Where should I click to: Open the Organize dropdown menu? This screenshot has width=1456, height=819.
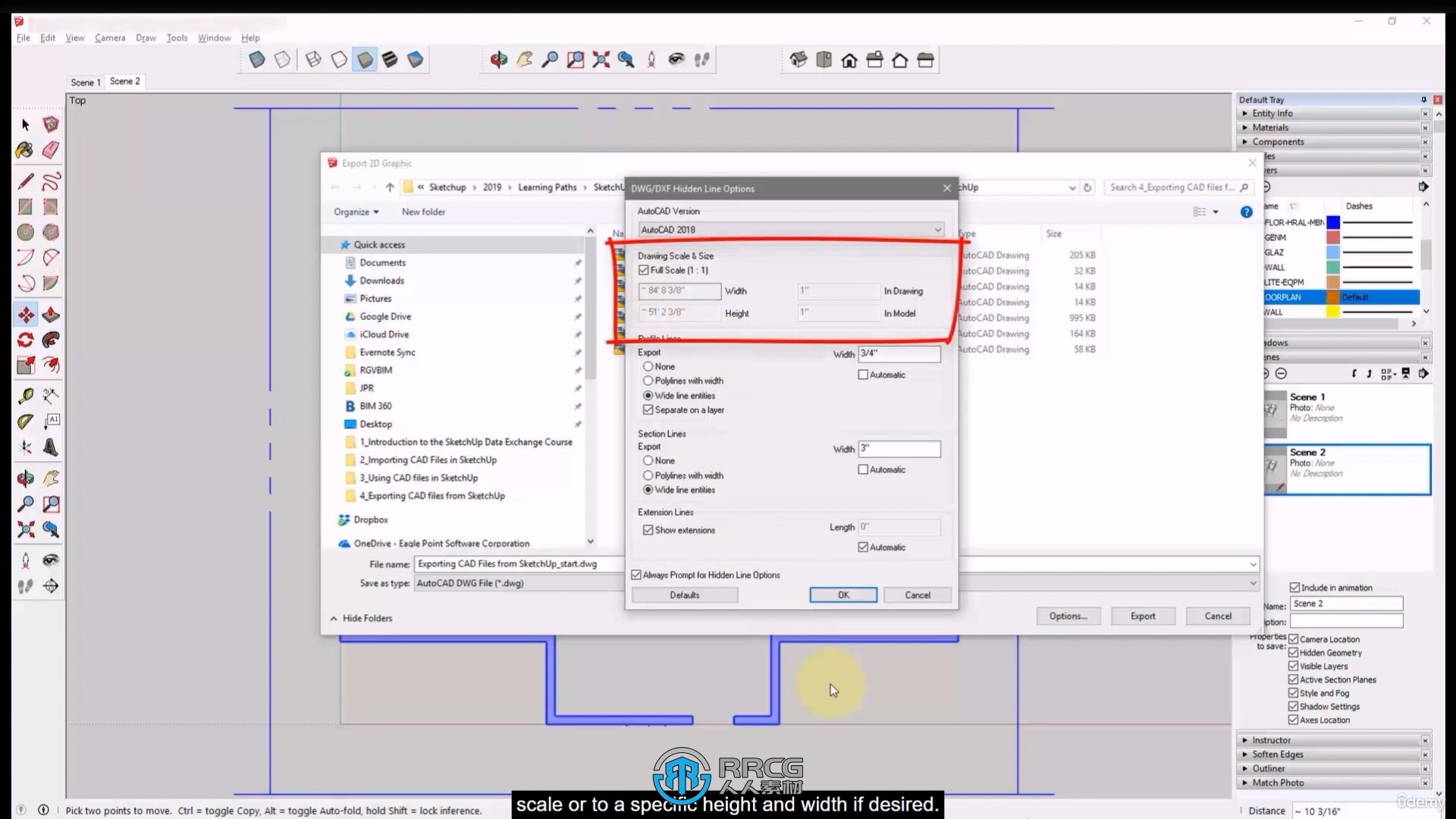356,212
